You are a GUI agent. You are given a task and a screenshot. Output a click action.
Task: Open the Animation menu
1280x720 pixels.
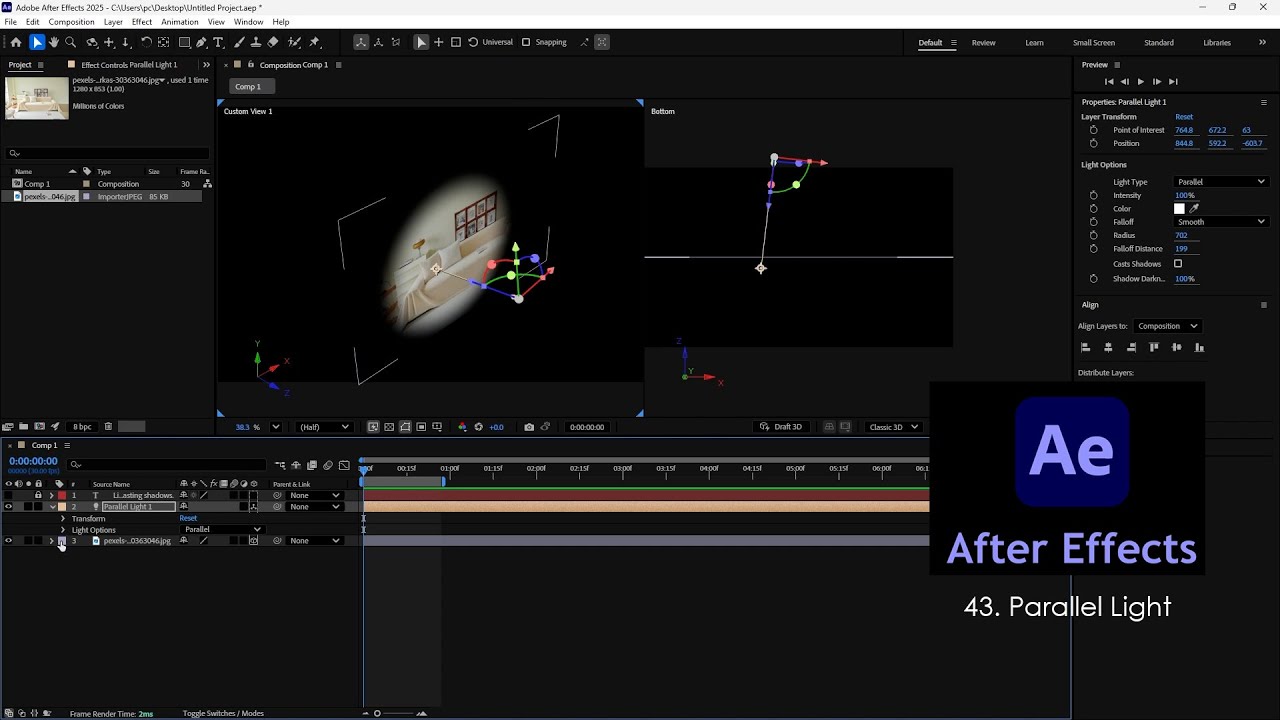click(180, 22)
